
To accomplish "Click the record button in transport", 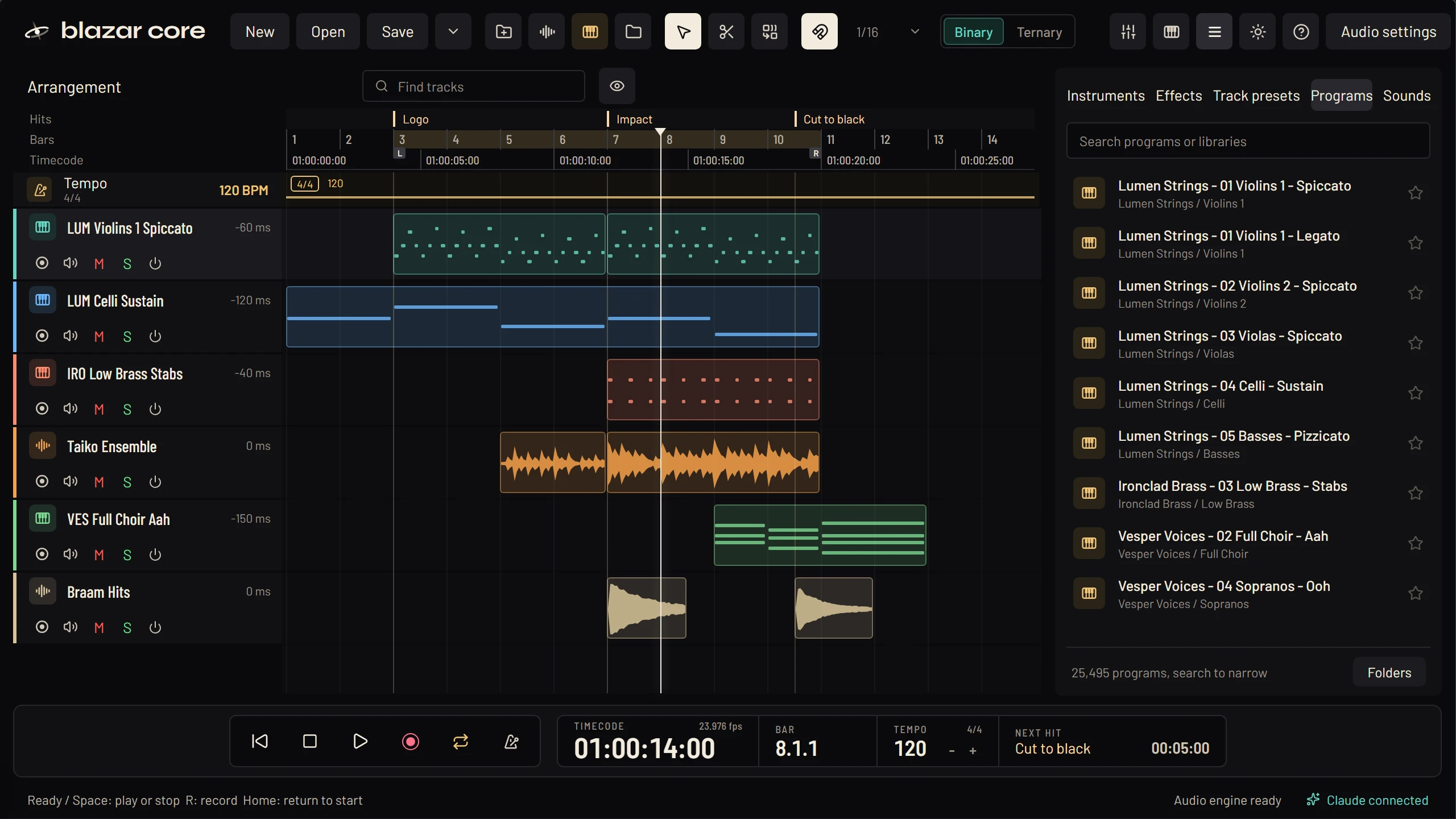I will click(x=410, y=741).
